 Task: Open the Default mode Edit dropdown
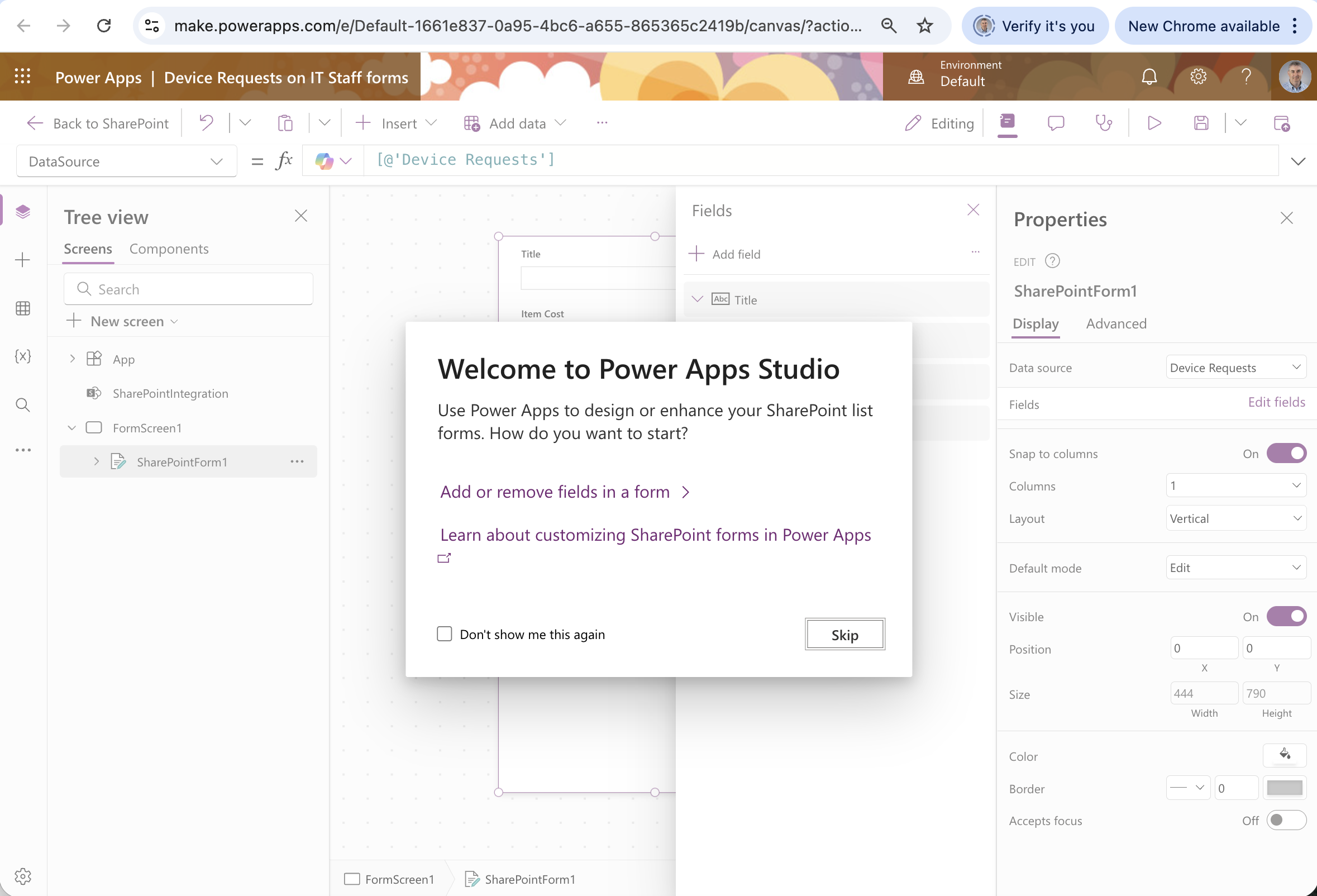(x=1236, y=568)
